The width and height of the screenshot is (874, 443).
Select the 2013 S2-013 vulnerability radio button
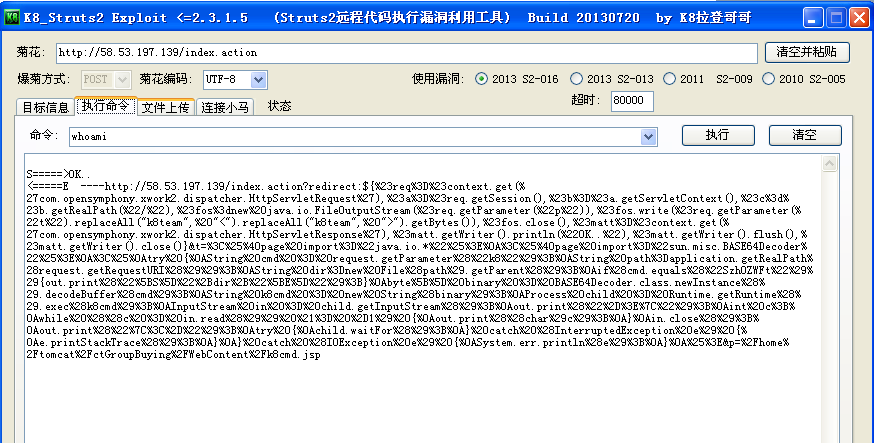click(x=576, y=79)
